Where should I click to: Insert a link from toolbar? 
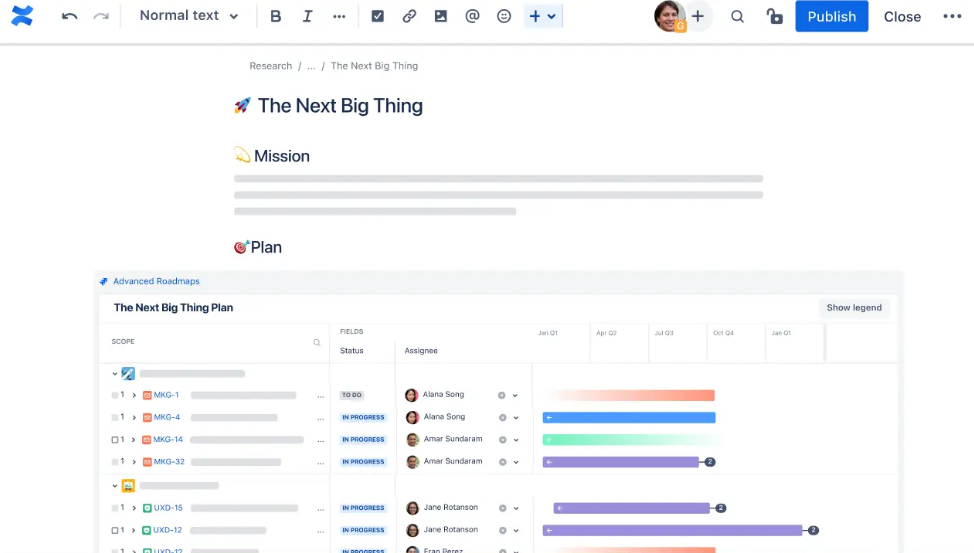(409, 16)
